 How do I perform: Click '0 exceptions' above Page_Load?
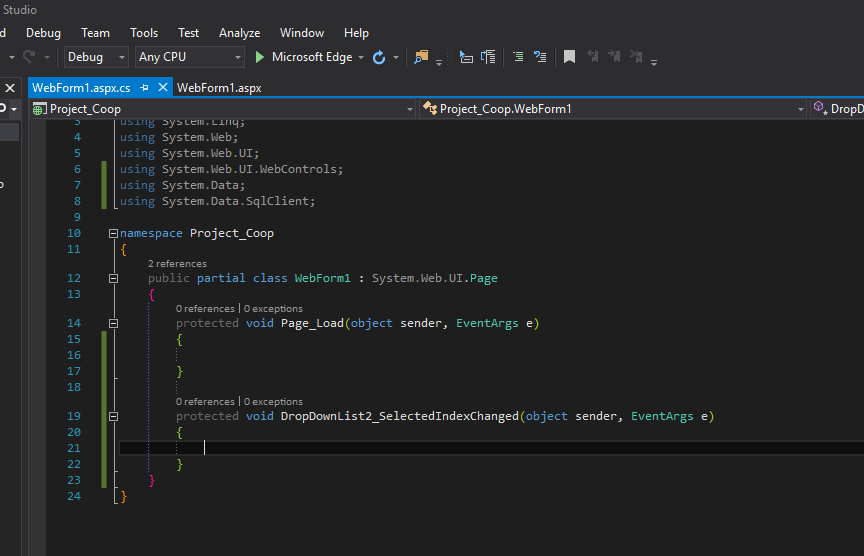[273, 309]
